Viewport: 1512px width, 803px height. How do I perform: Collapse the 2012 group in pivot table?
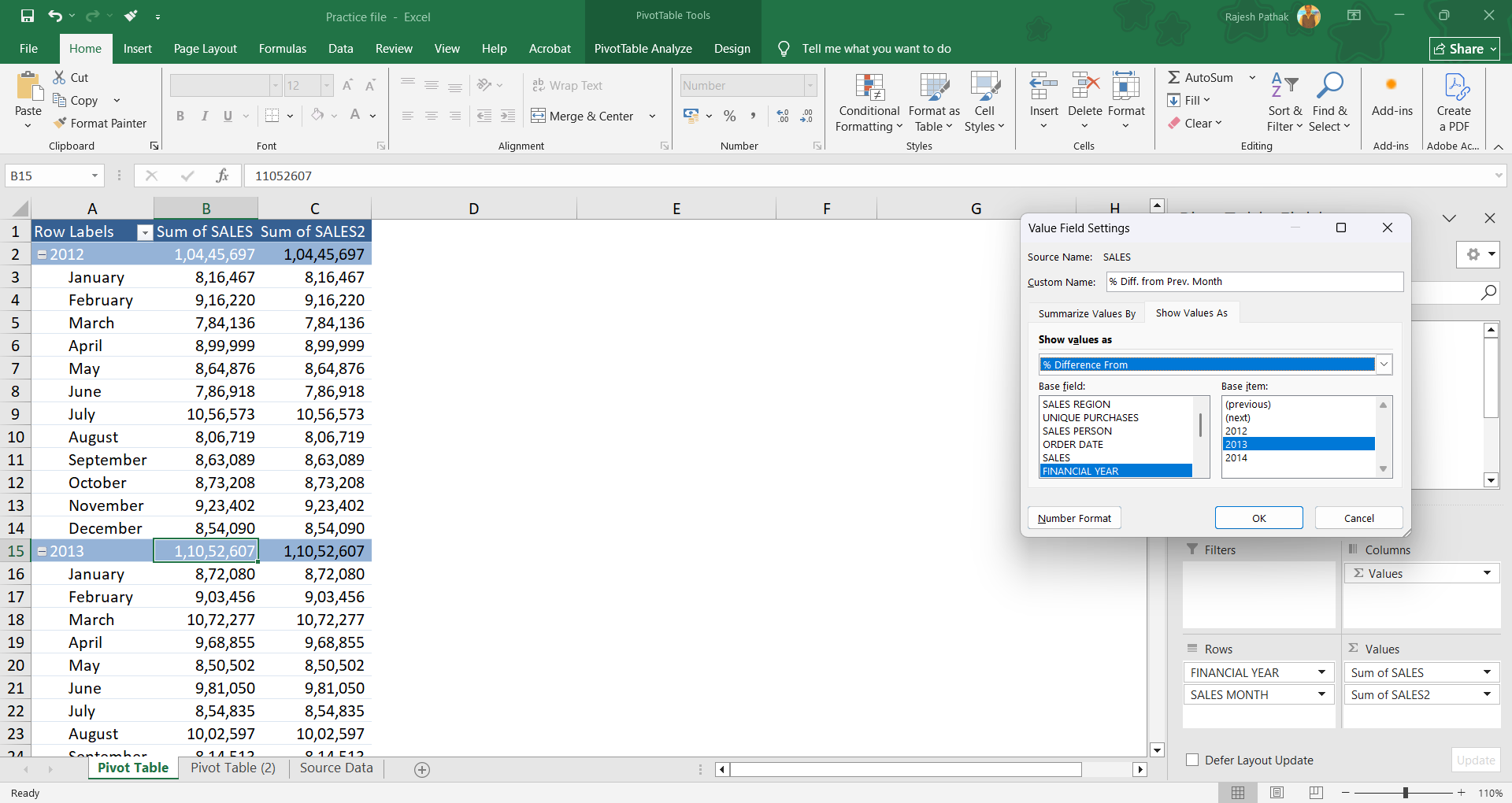click(43, 255)
